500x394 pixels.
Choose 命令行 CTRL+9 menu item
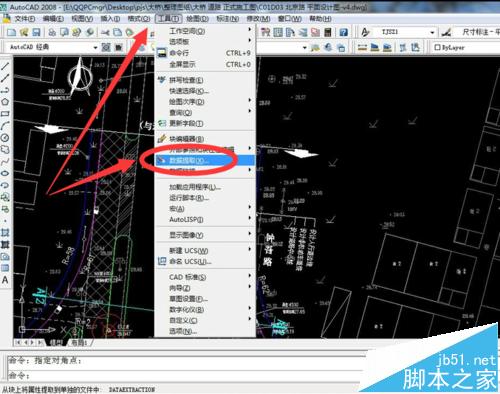(205, 53)
